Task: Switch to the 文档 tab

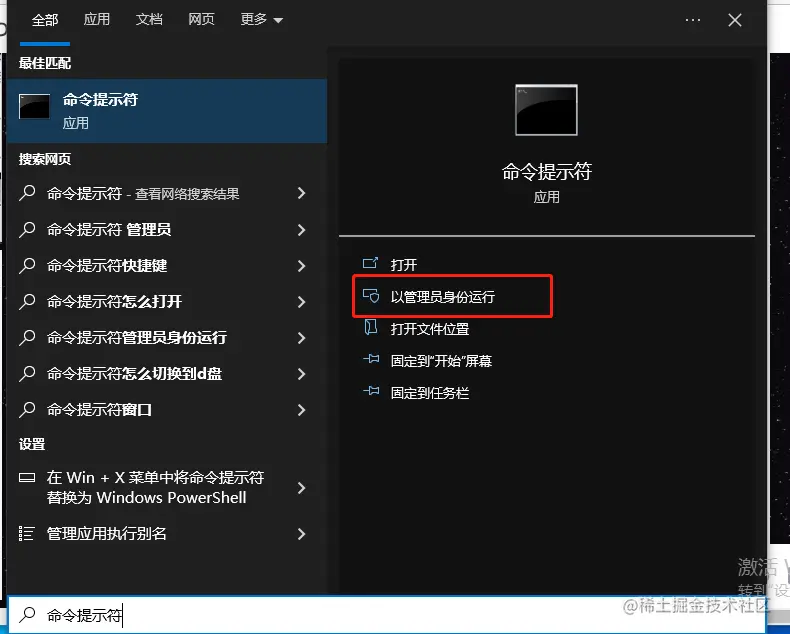Action: (149, 20)
